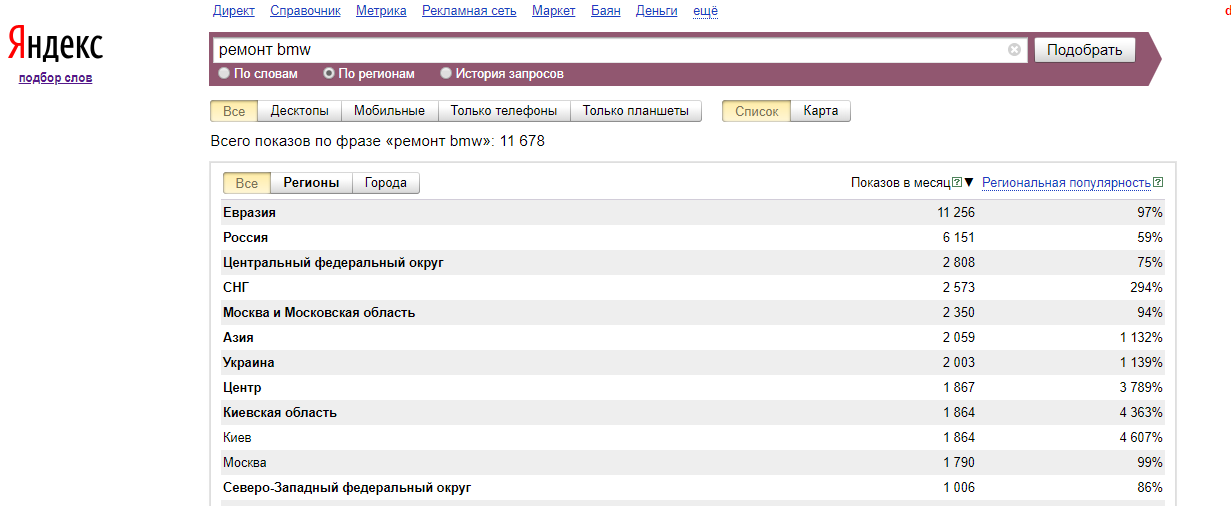Clear the search field with the X icon
Viewport: 1231px width, 506px height.
coord(1014,49)
